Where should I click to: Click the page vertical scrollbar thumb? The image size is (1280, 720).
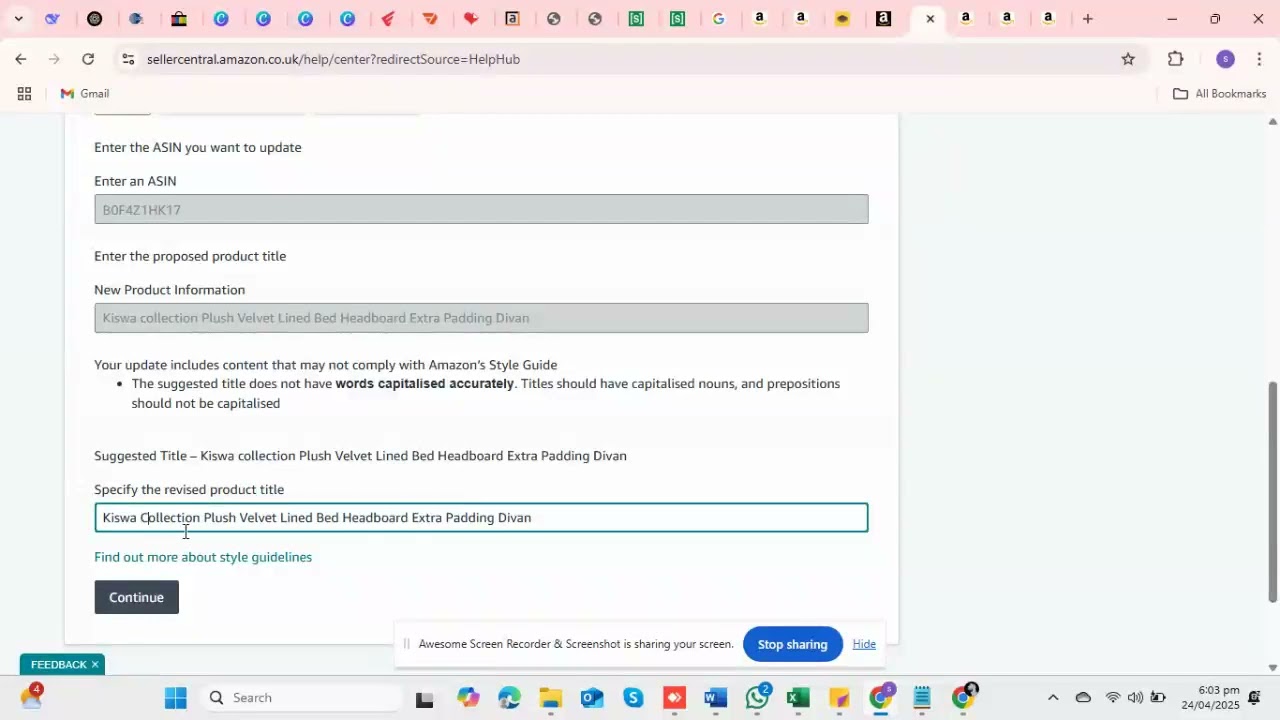pyautogui.click(x=1273, y=492)
